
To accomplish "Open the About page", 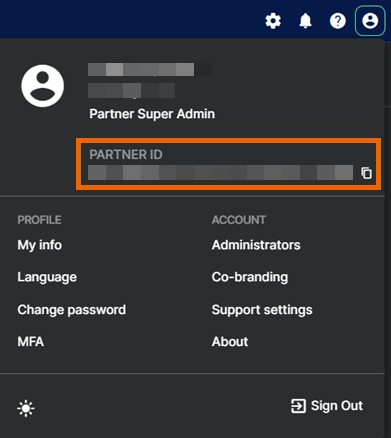I will [x=230, y=342].
